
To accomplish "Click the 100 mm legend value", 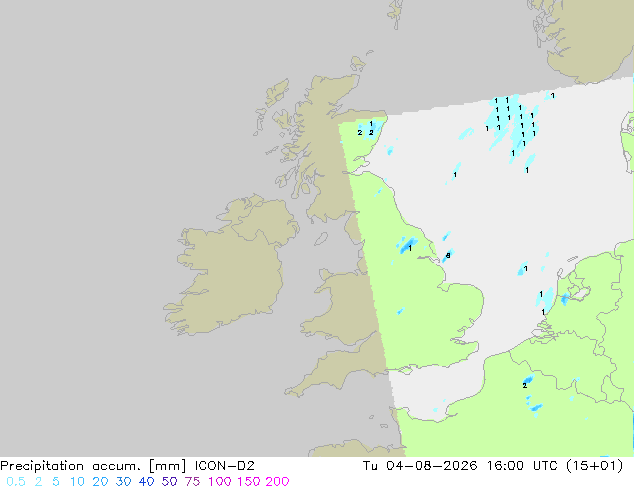I will 220,482.
